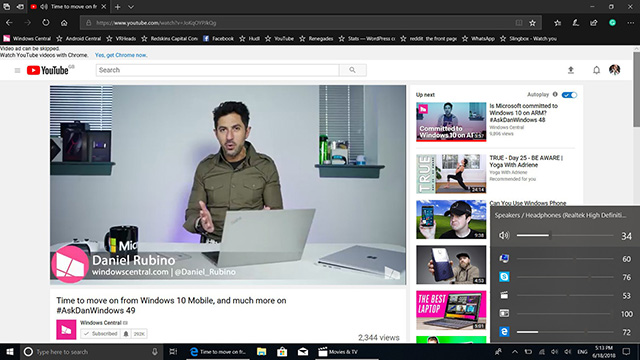Click the YouTube Search field
Image resolution: width=640 pixels, height=360 pixels.
[217, 70]
